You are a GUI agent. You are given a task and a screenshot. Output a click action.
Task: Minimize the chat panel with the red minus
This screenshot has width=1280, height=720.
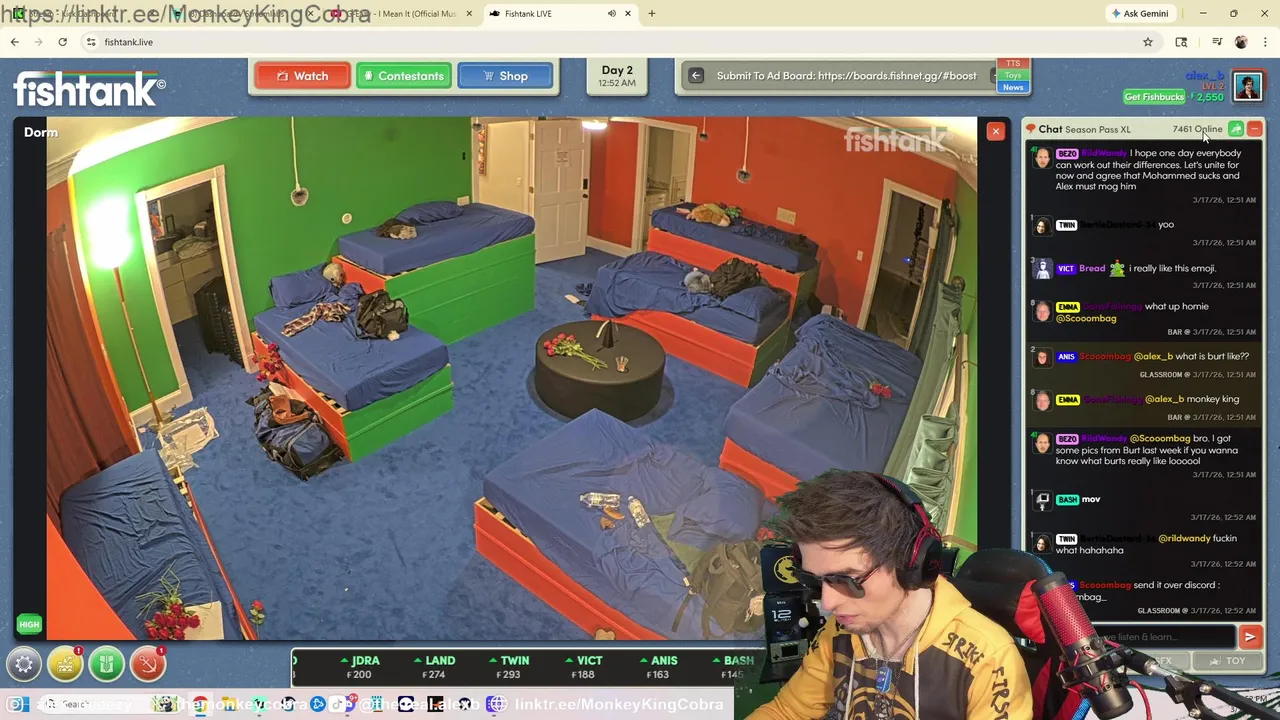tap(1255, 129)
